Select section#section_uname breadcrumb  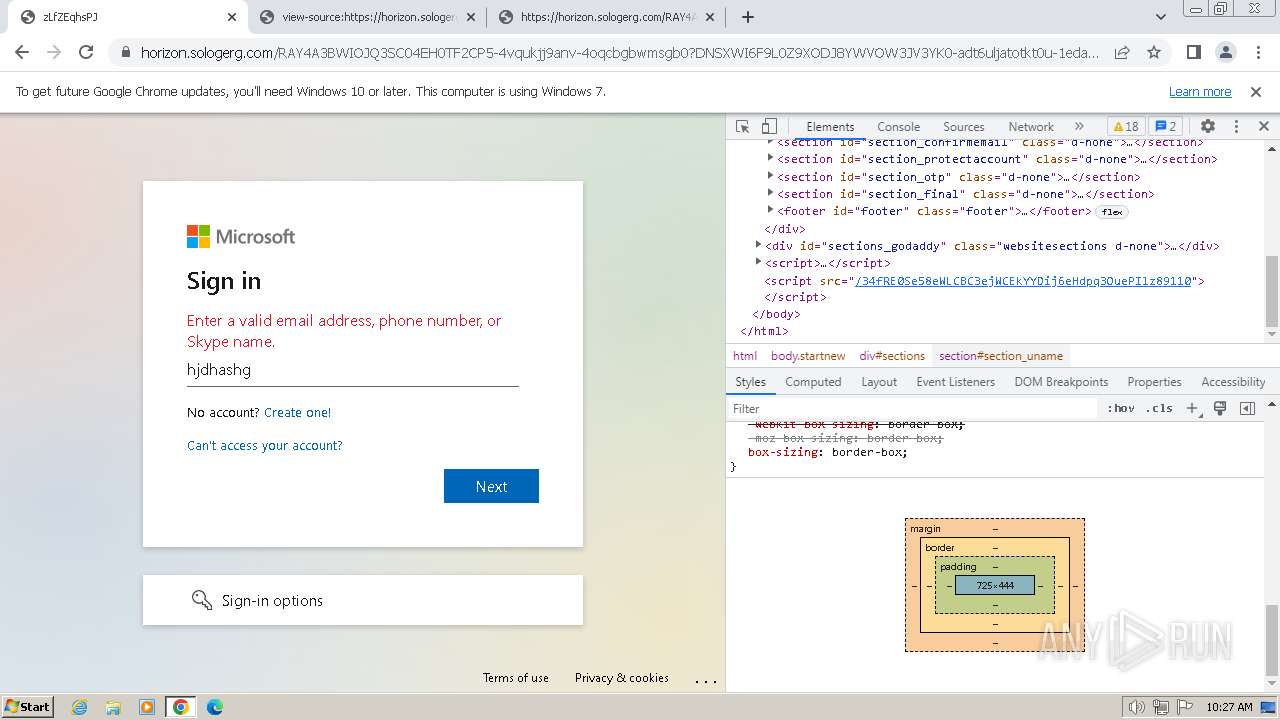click(1001, 356)
